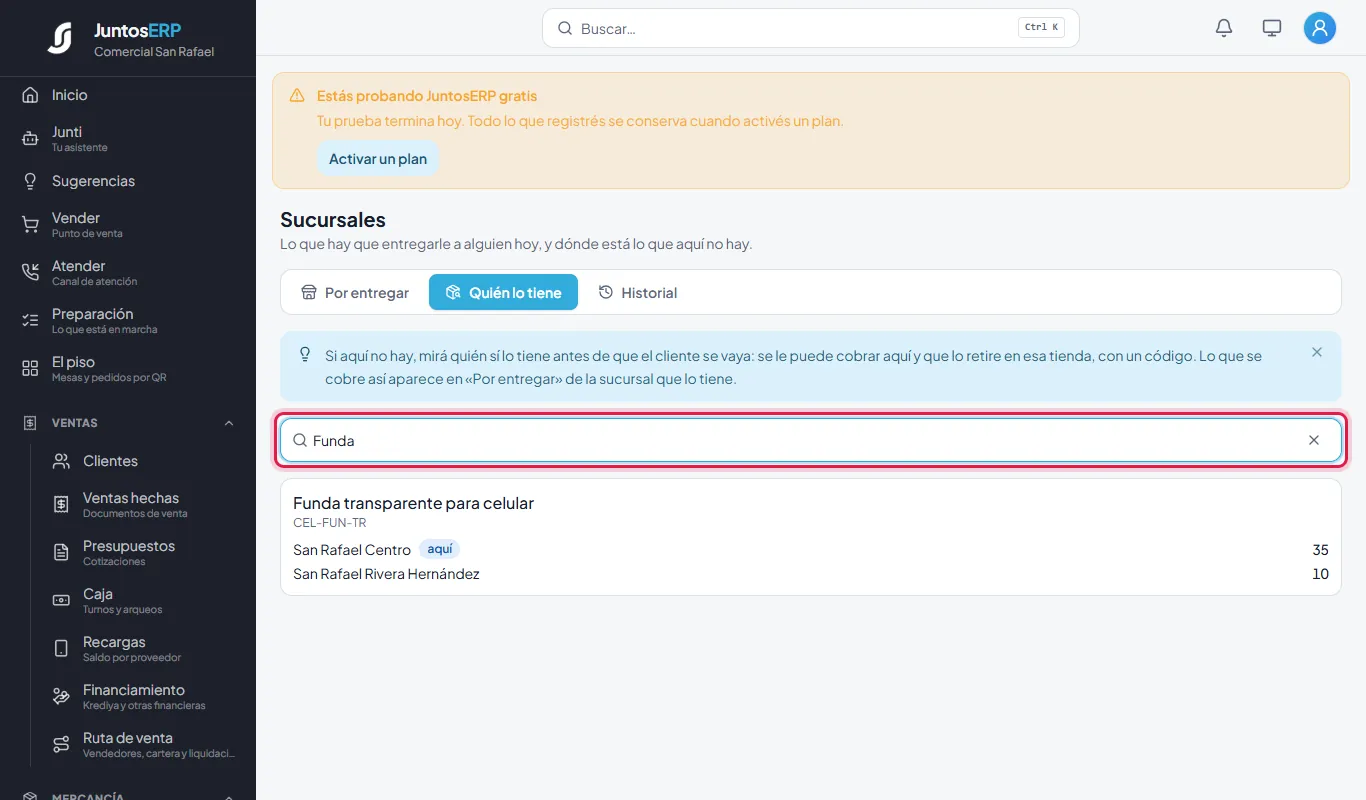Screen dimensions: 1366x800
Task: Select Funda transparente para celular result
Action: [x=413, y=503]
